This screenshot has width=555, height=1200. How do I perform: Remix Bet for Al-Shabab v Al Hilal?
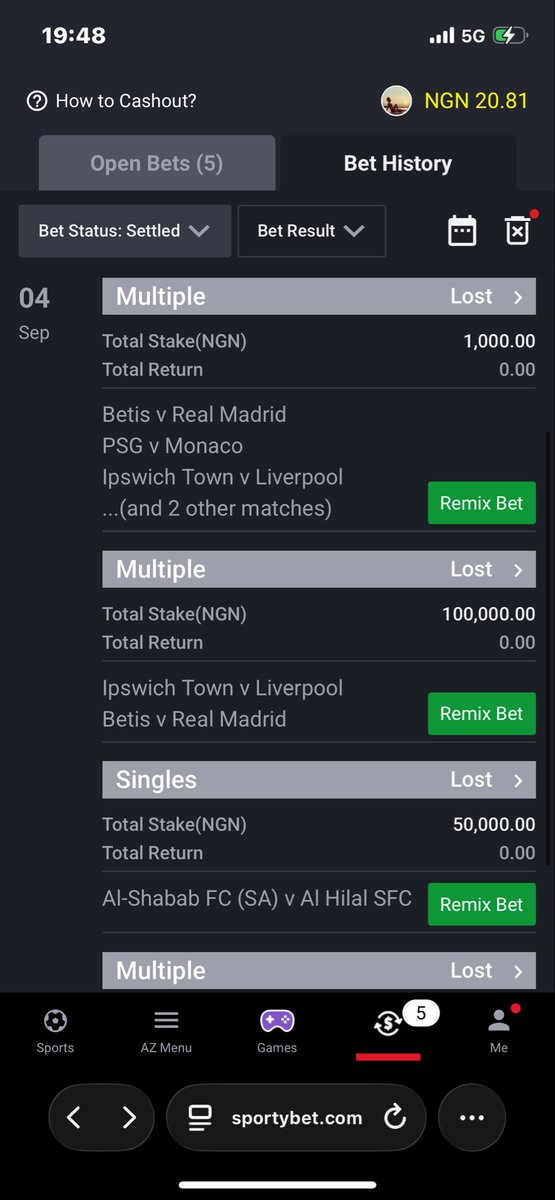click(x=481, y=904)
